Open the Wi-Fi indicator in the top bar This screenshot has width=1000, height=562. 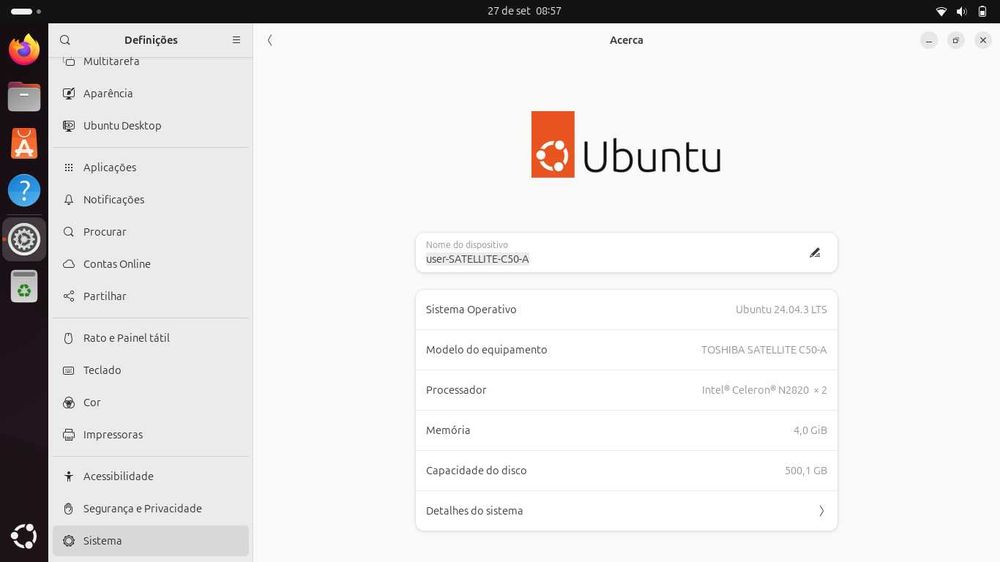(941, 11)
